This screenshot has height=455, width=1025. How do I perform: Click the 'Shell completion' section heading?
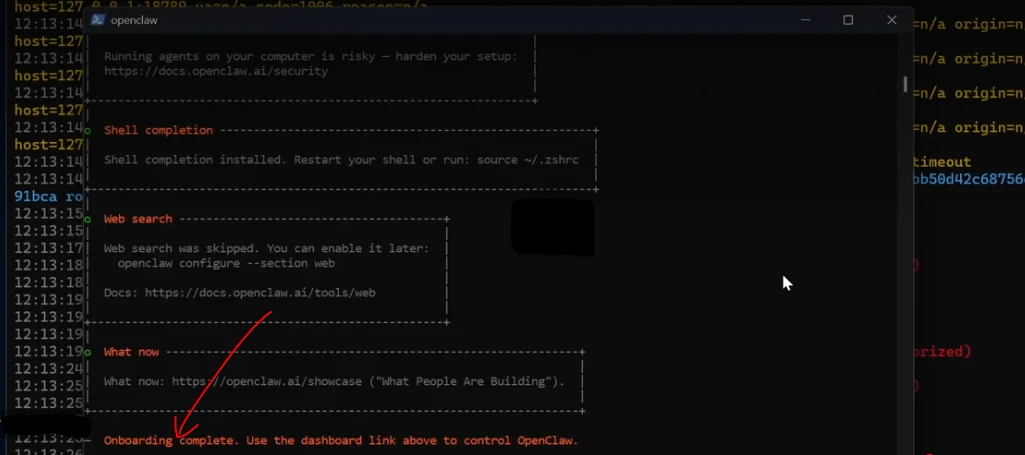158,130
